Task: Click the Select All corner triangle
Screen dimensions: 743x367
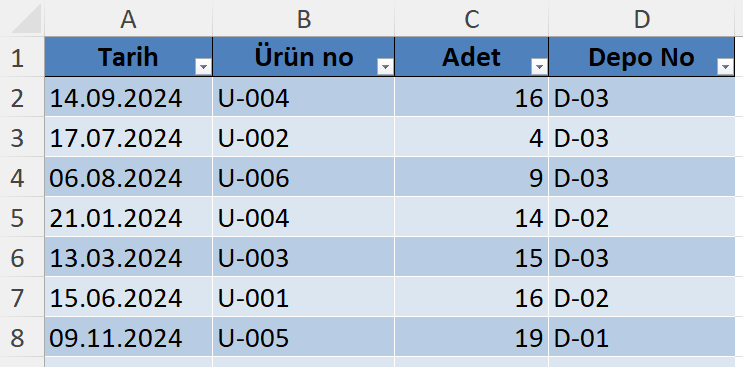Action: pyautogui.click(x=26, y=19)
